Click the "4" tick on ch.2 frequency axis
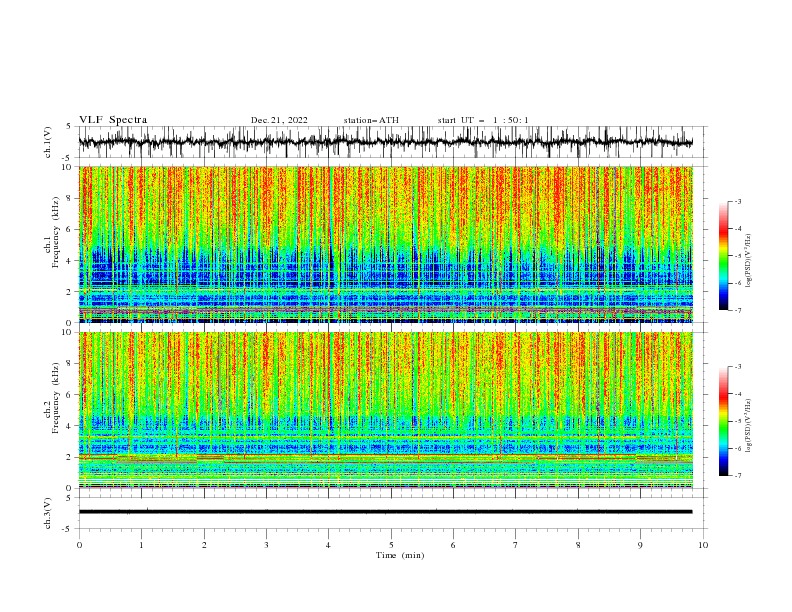Viewport: 792px width, 612px height. pyautogui.click(x=70, y=426)
